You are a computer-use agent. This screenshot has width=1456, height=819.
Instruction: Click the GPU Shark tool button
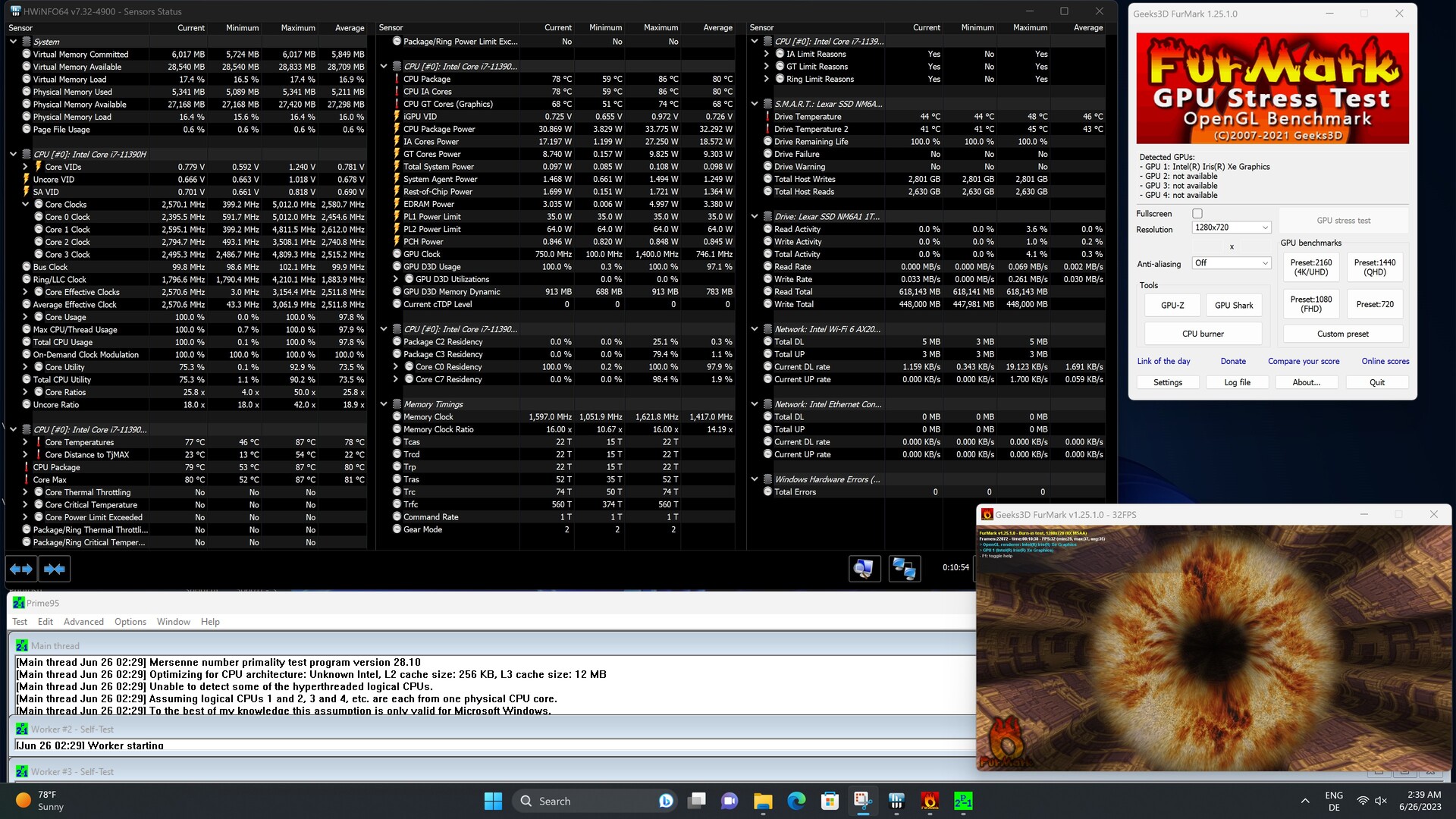coord(1234,306)
